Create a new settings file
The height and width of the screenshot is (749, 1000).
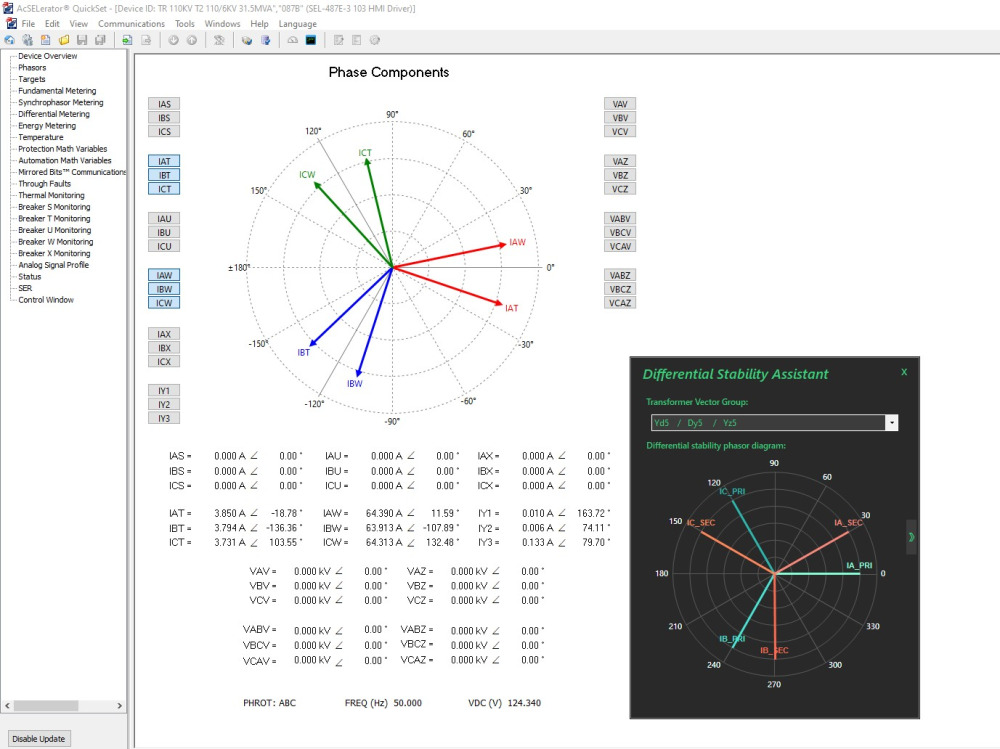[x=46, y=40]
